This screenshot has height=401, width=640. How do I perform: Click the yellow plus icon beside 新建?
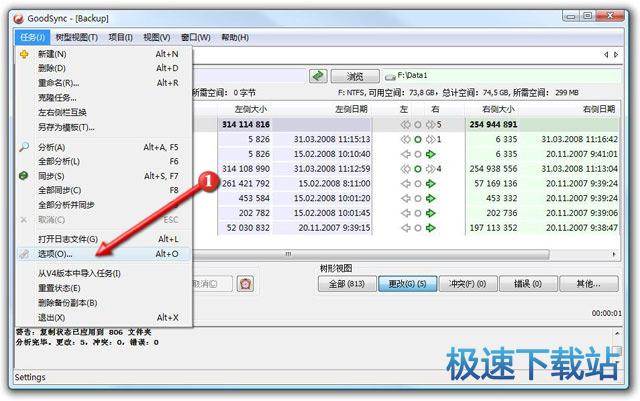[x=24, y=54]
